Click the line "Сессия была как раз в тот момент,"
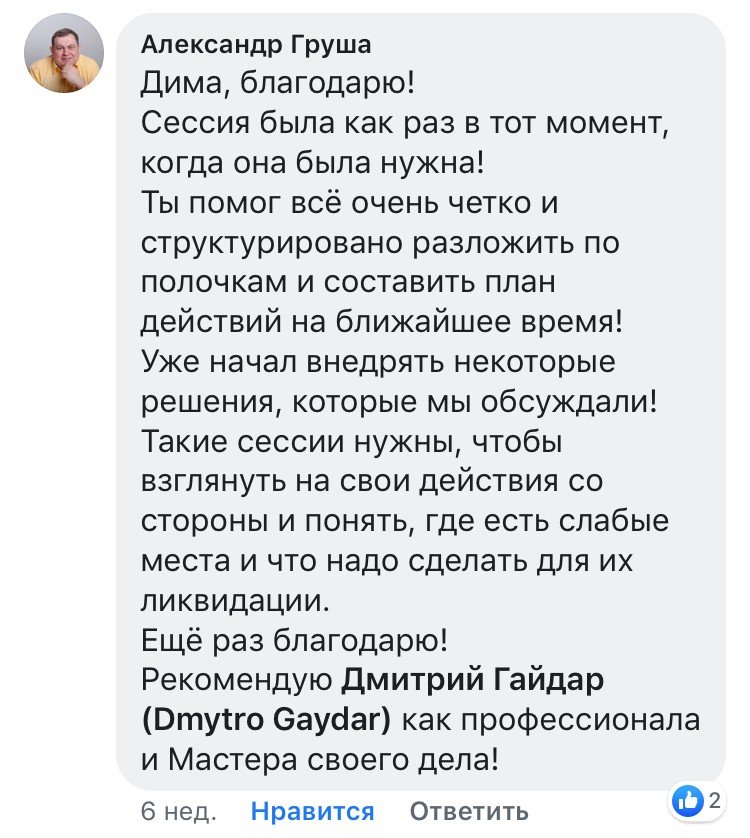The image size is (750, 838). click(403, 124)
